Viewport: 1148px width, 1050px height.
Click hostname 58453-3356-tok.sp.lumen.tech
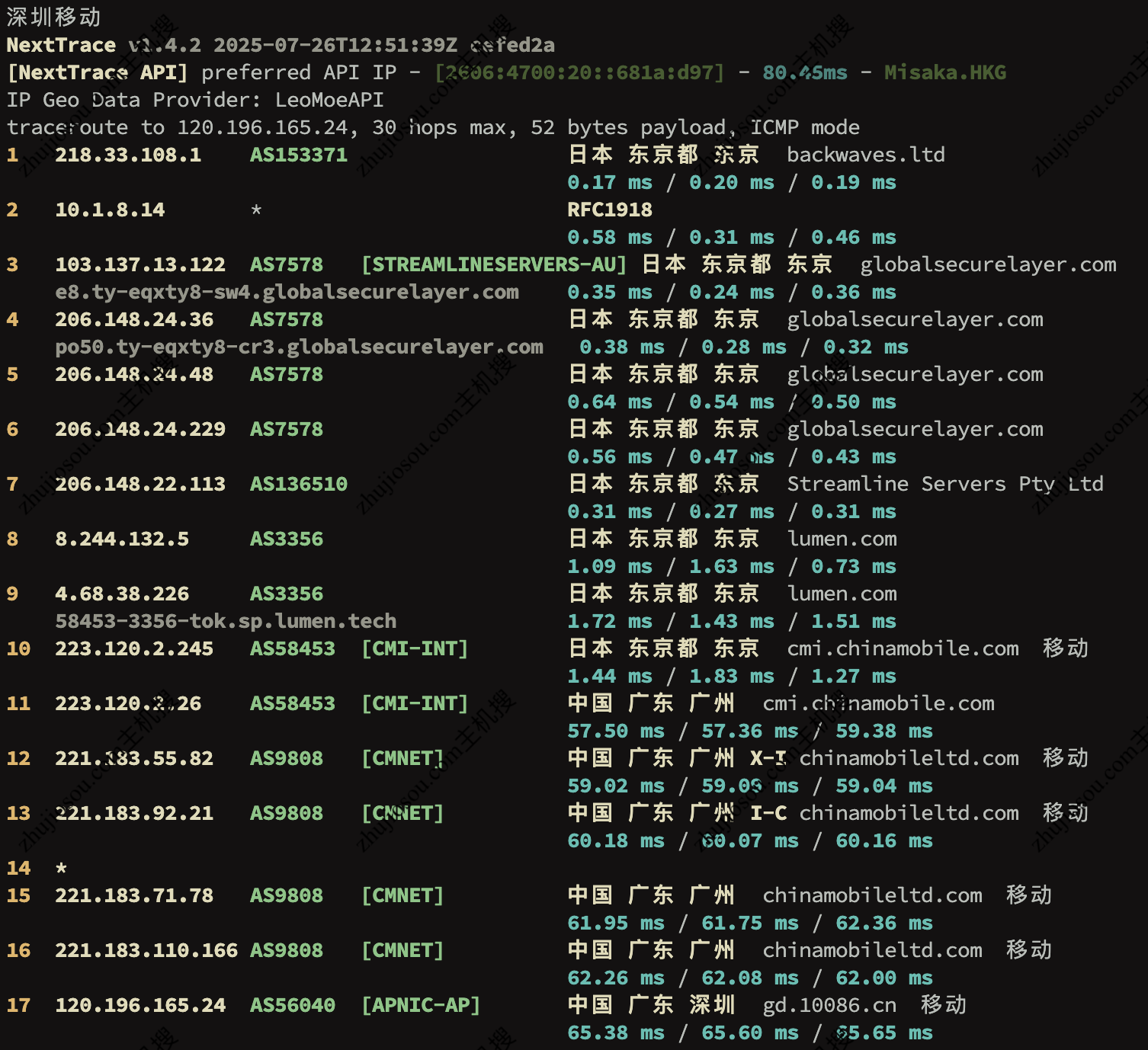pos(226,621)
